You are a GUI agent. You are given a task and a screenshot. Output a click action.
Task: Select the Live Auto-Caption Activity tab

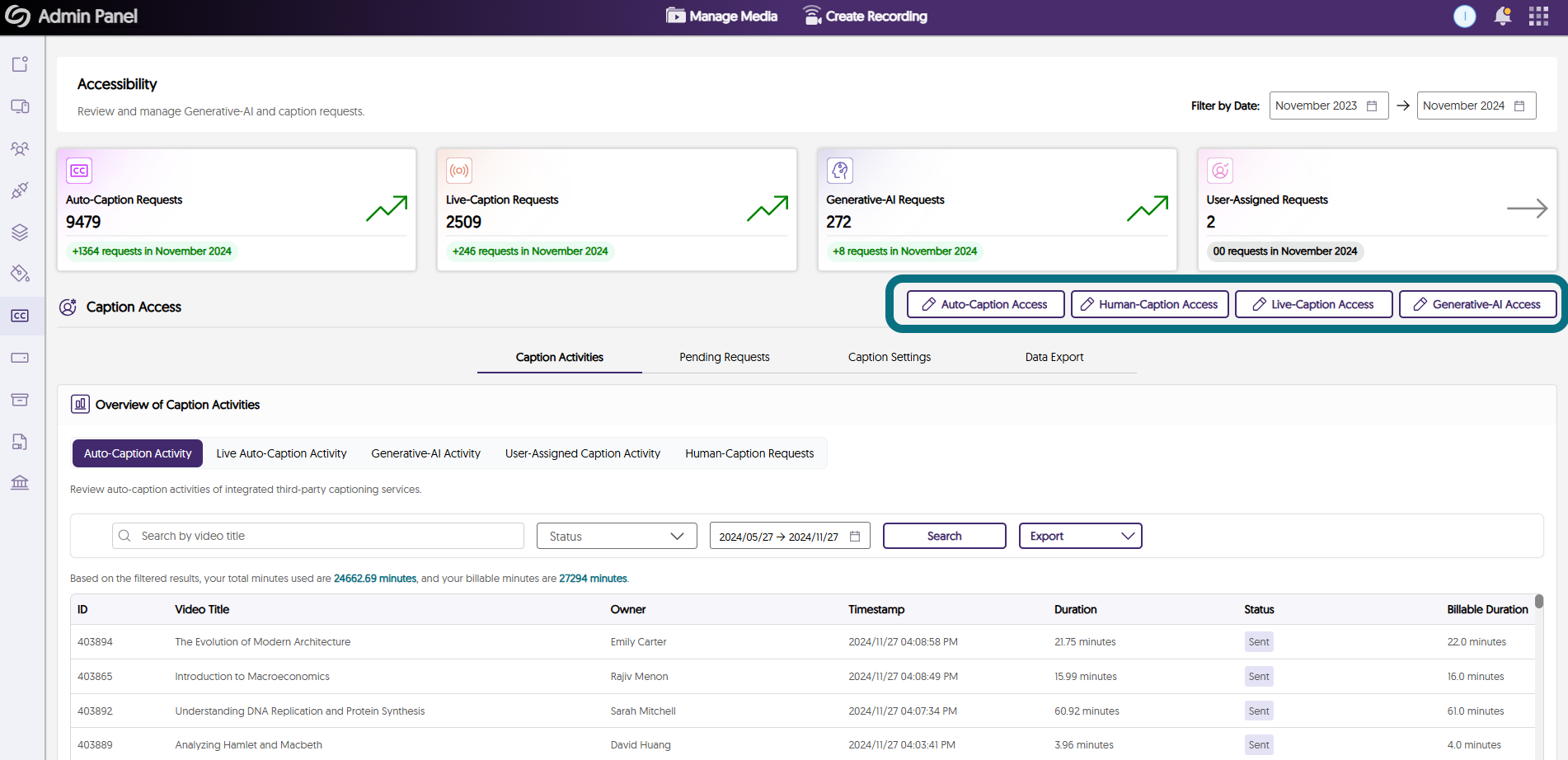point(281,453)
